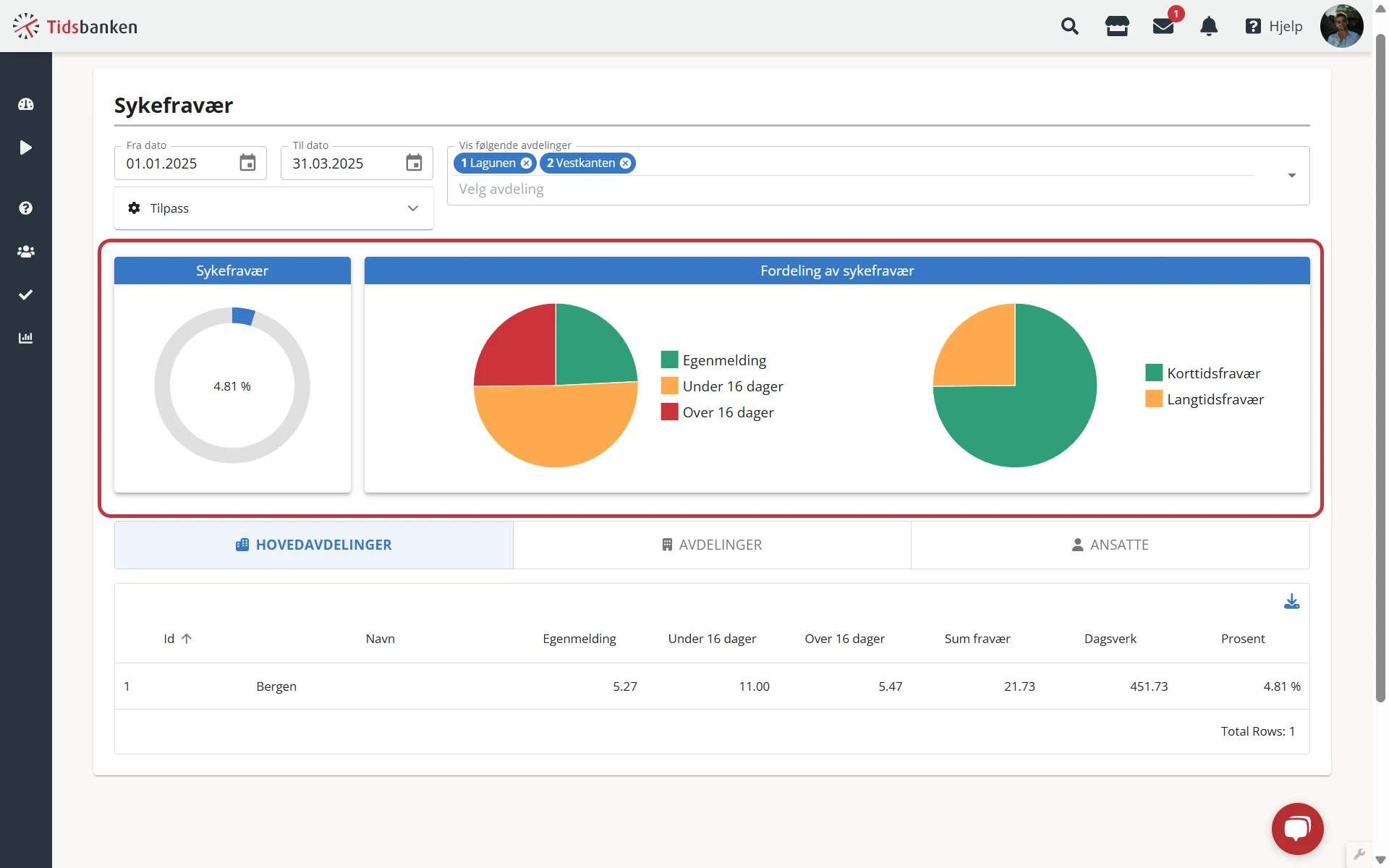Click the wrench icon at bottom right

(x=1359, y=854)
